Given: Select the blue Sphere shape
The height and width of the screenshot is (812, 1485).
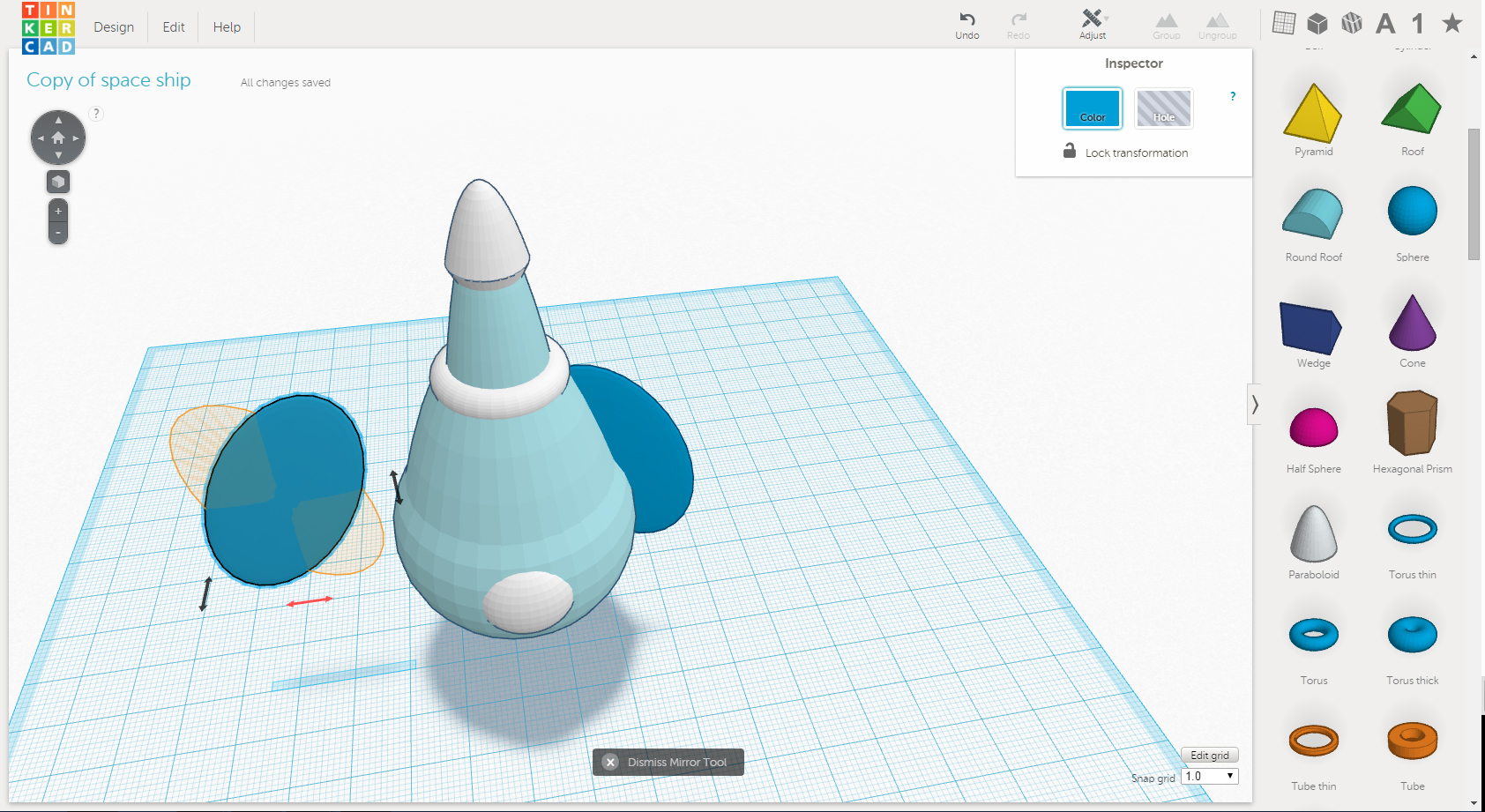Looking at the screenshot, I should (1413, 211).
